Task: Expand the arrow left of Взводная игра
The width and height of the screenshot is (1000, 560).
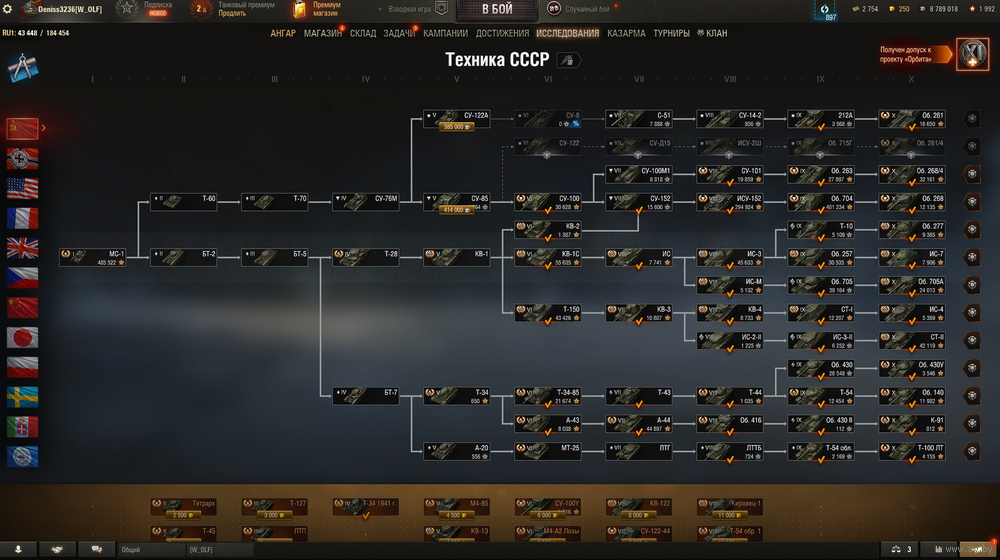Action: [x=380, y=9]
